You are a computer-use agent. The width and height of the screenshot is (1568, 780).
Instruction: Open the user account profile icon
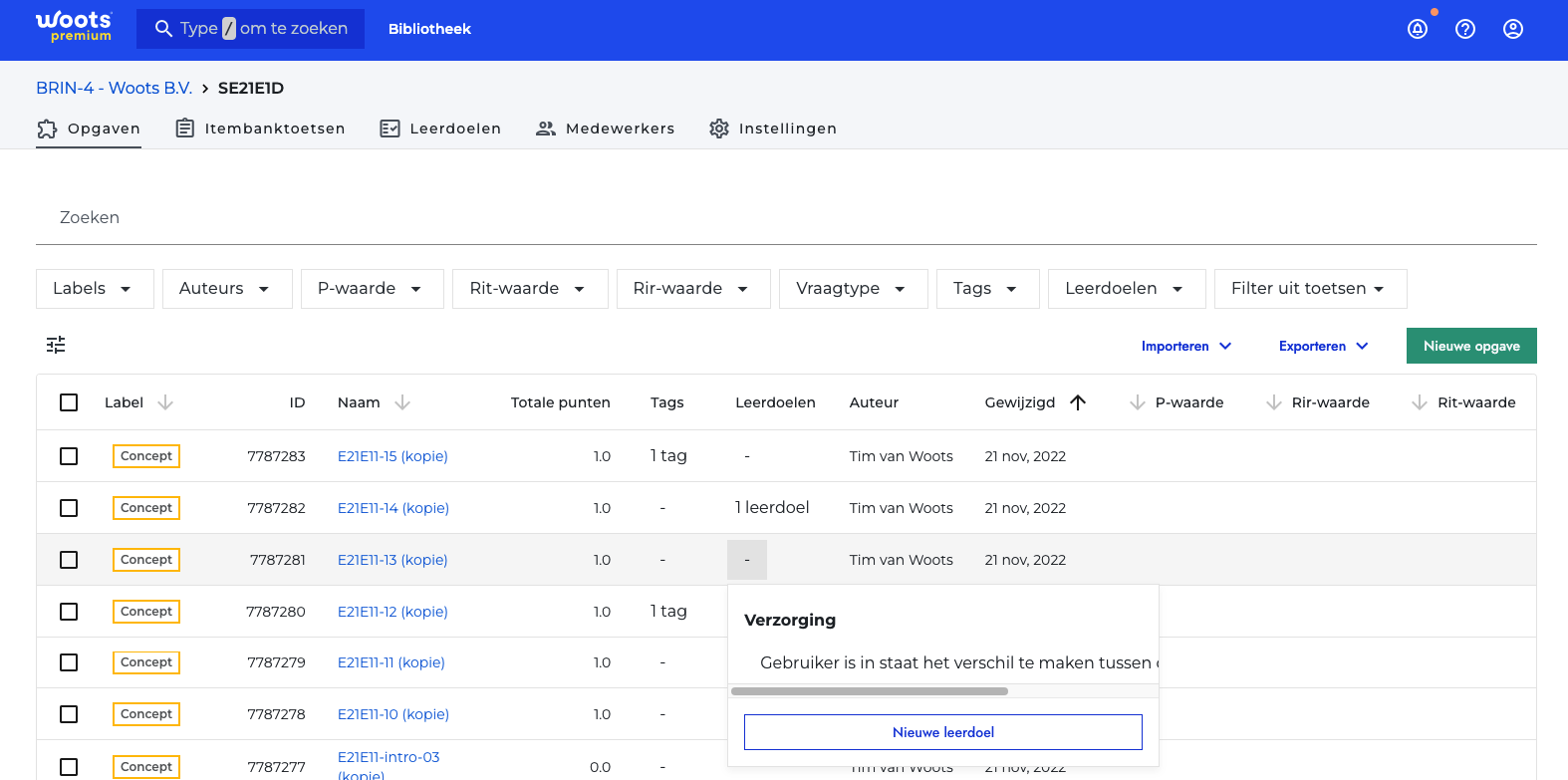[x=1513, y=29]
